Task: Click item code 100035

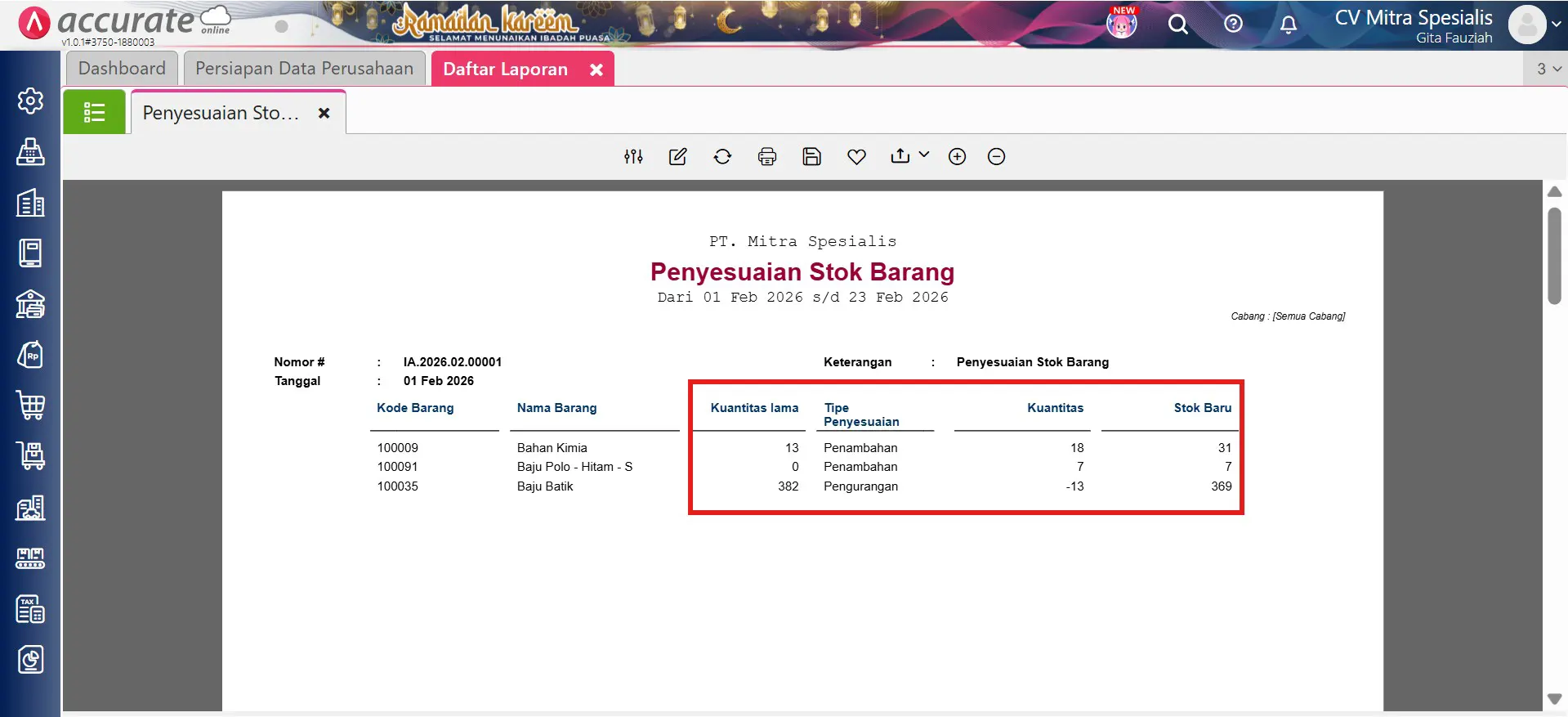Action: (x=397, y=486)
